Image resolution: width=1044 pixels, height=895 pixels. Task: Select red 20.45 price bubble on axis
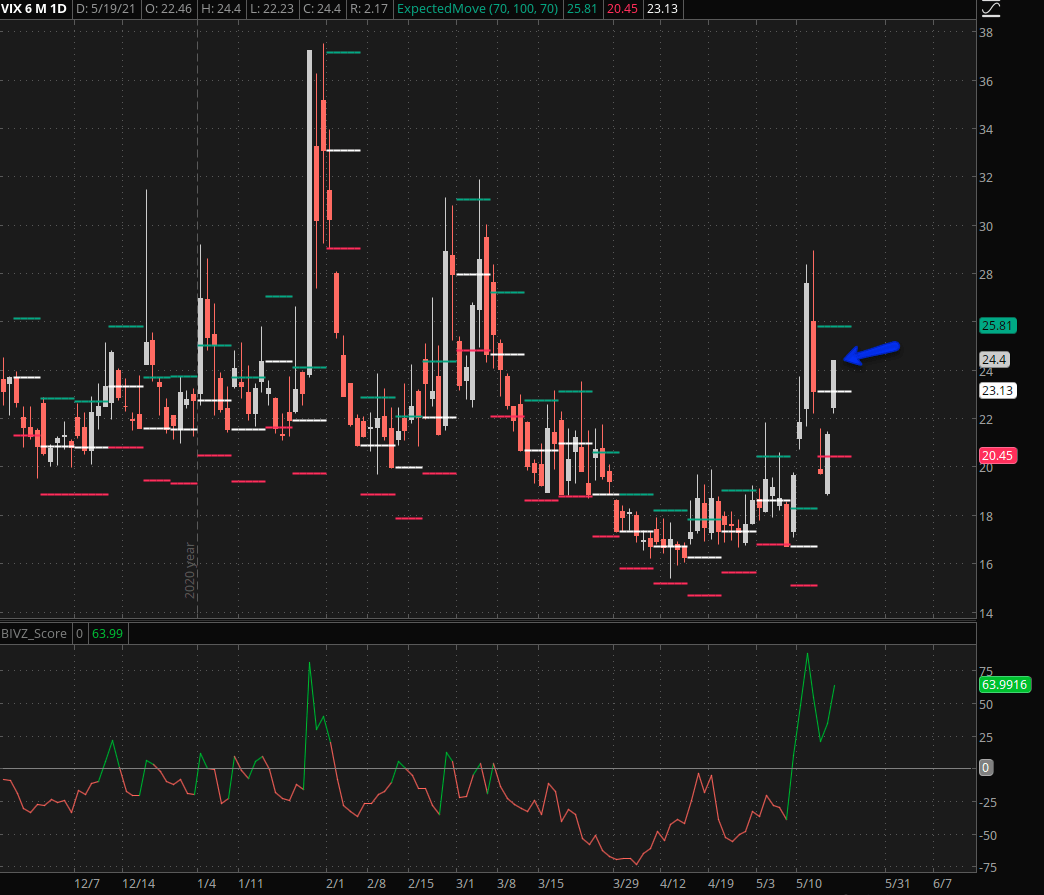pos(996,455)
